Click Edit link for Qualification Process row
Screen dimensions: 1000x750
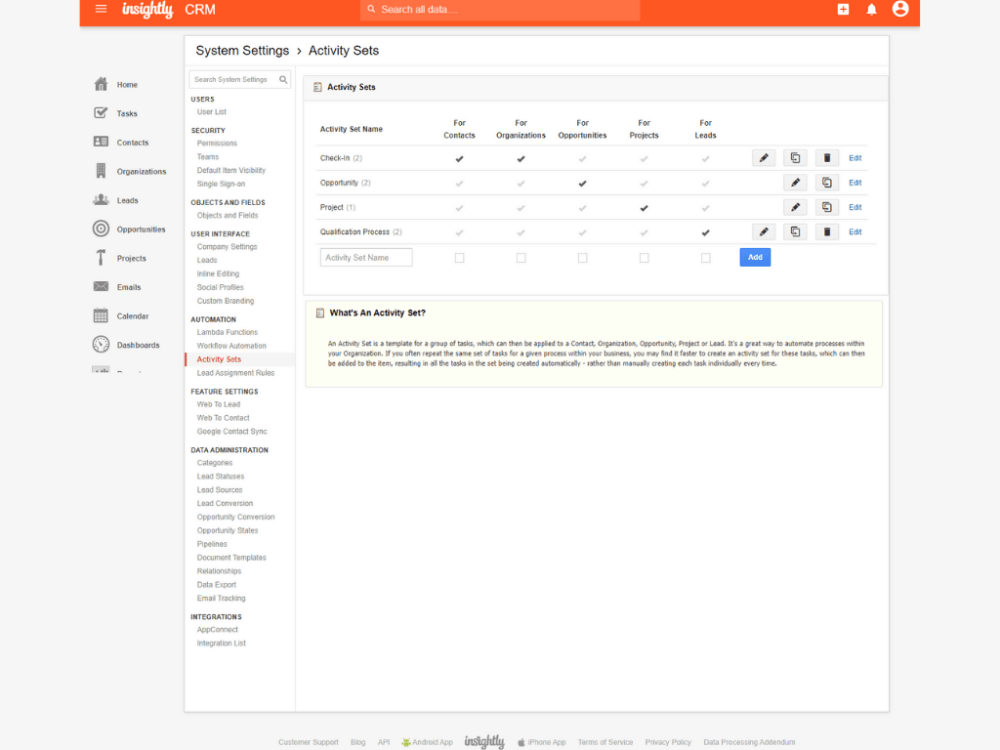[855, 232]
